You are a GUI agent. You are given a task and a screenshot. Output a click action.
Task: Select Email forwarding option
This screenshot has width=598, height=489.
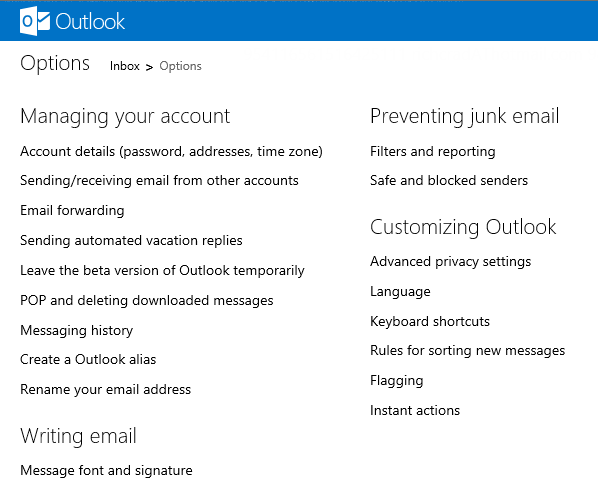tap(72, 211)
